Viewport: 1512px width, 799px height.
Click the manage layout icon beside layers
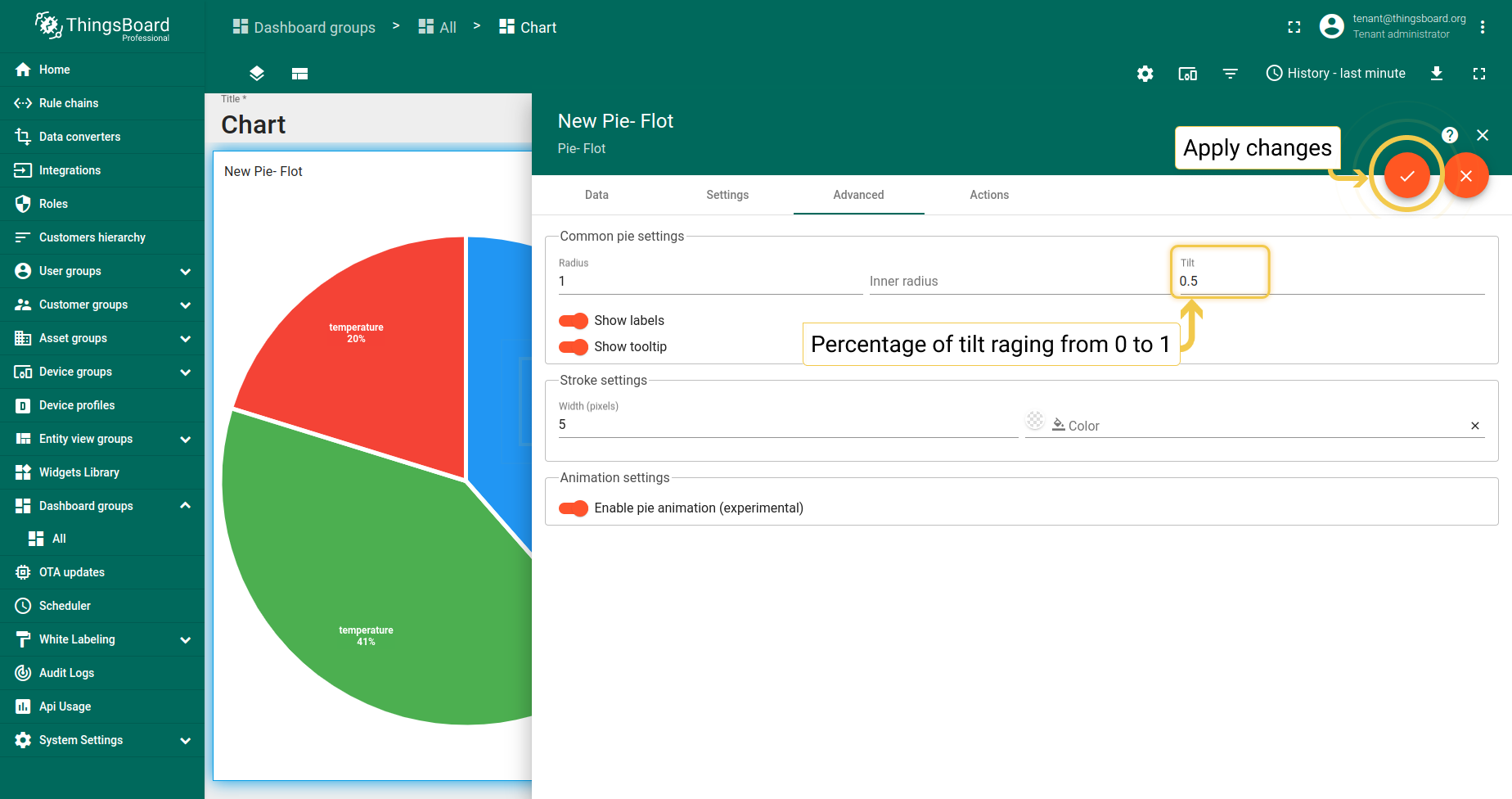[x=299, y=74]
